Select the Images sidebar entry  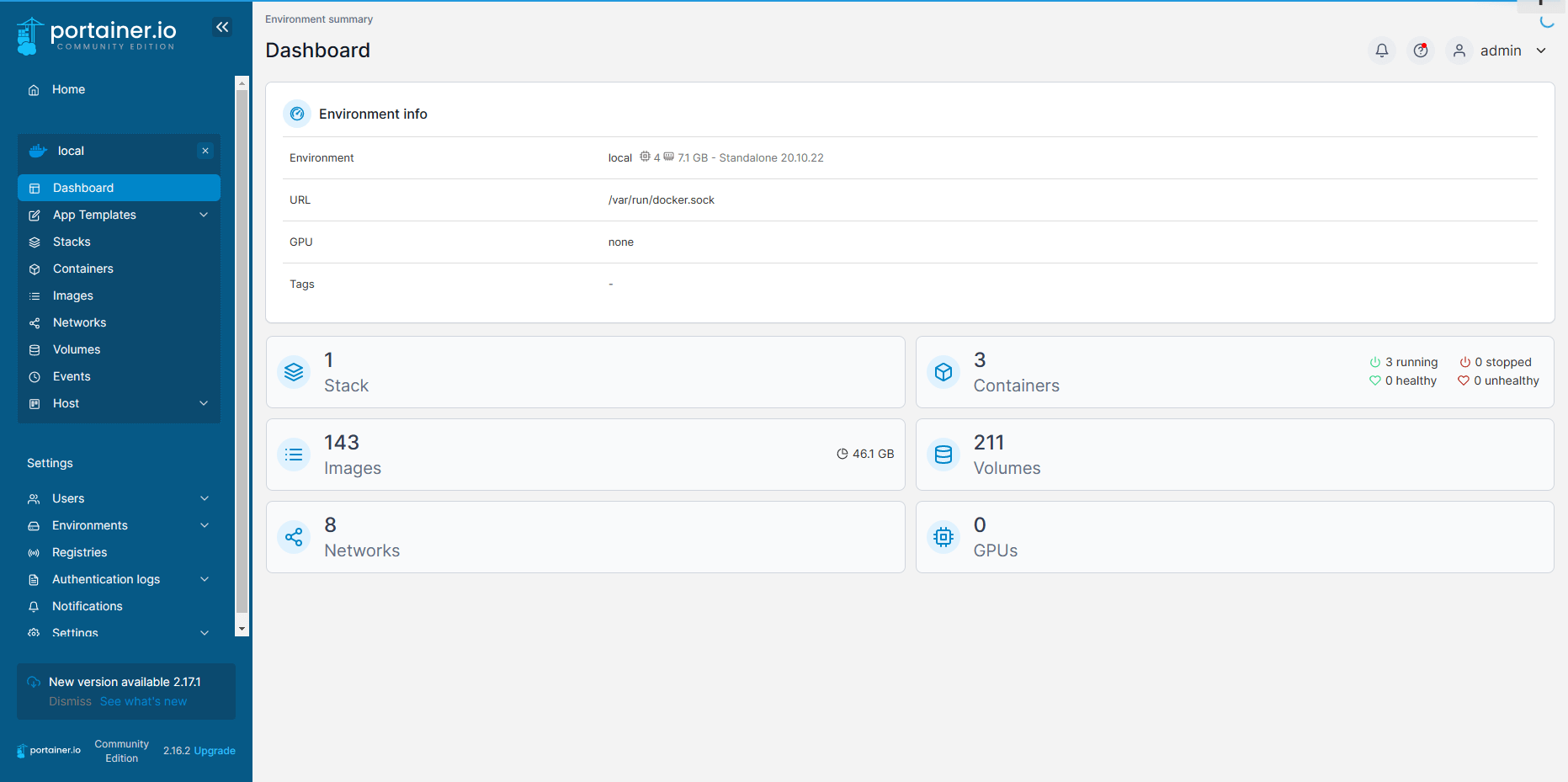point(73,295)
